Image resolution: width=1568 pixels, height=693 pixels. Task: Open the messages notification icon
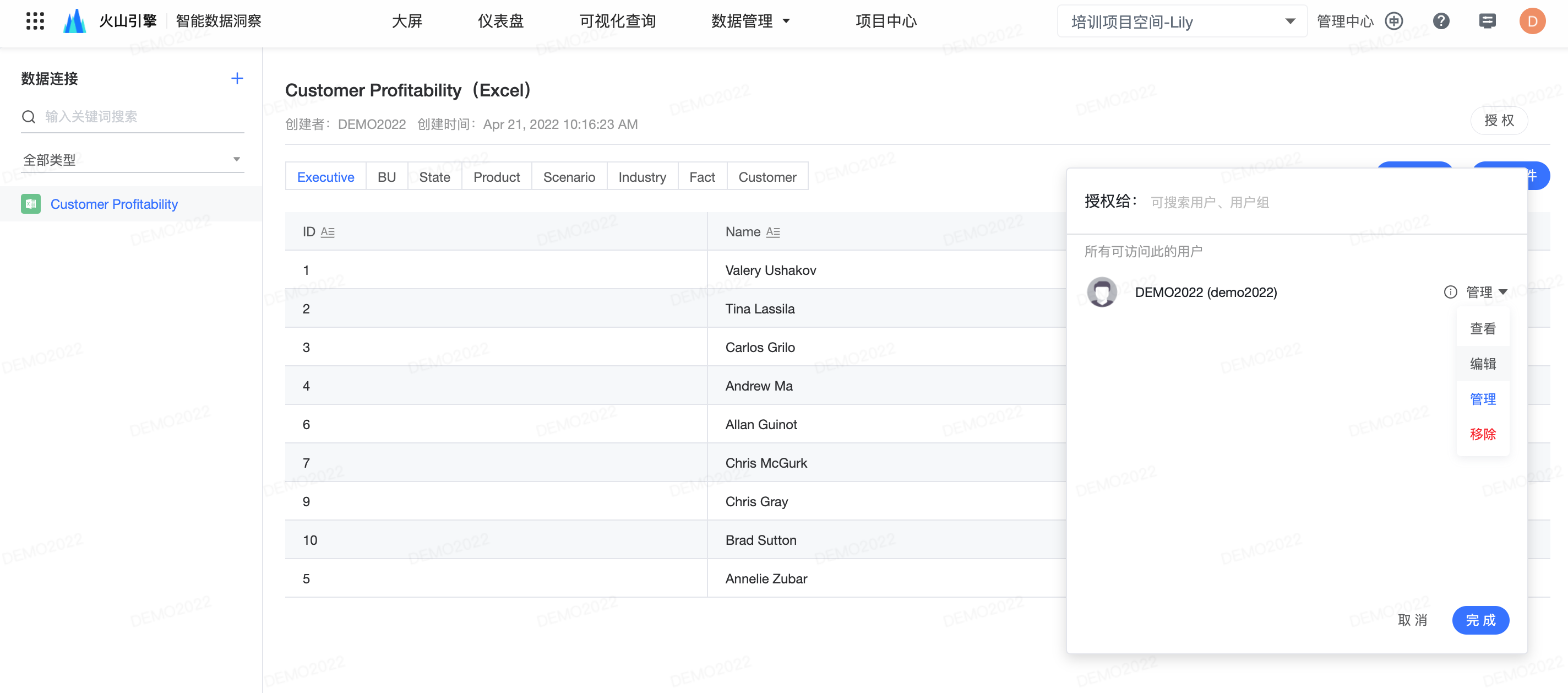1487,21
